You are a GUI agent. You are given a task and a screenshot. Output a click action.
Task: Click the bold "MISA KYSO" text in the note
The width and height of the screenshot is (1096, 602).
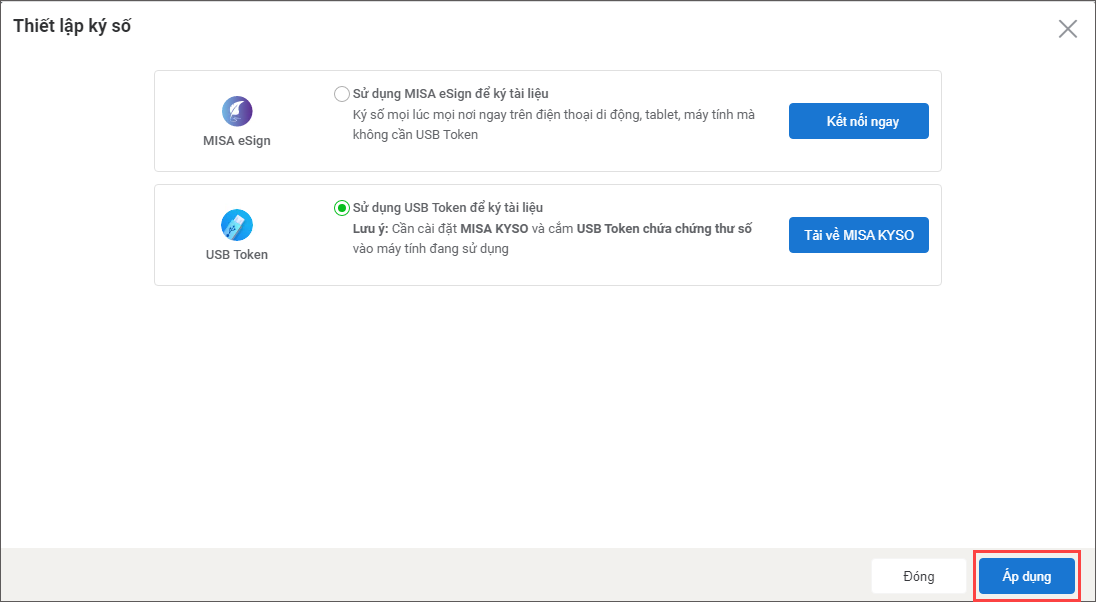coord(494,229)
